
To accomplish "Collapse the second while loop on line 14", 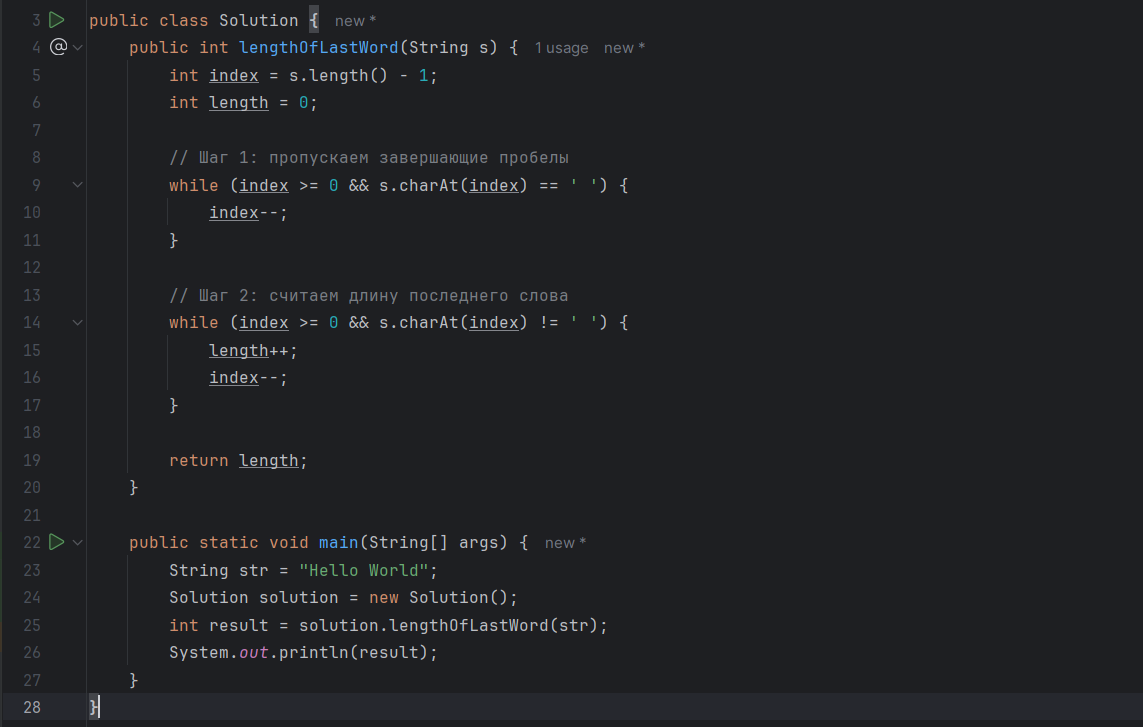I will click(77, 322).
